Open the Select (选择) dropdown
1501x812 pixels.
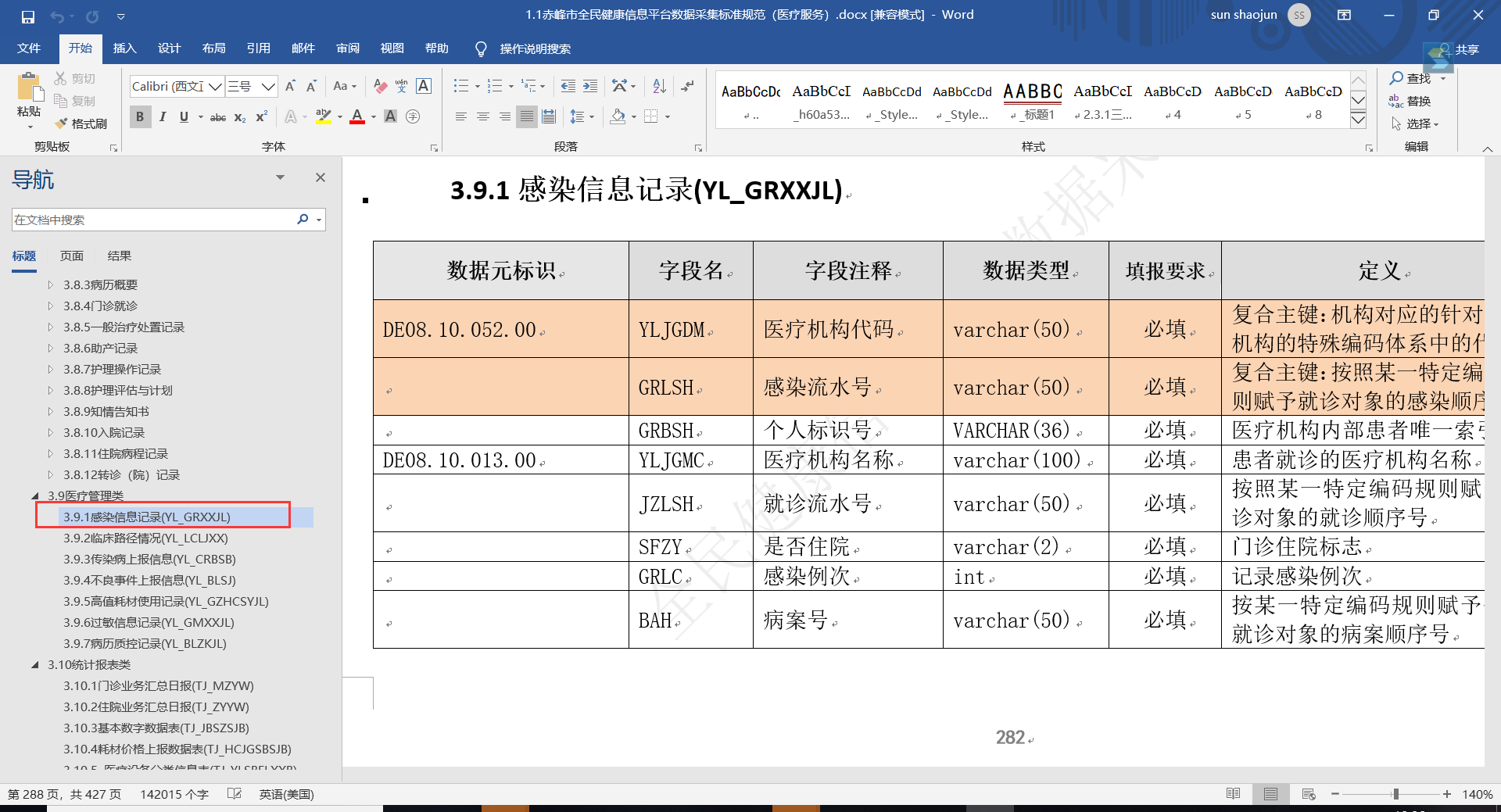coord(1415,123)
